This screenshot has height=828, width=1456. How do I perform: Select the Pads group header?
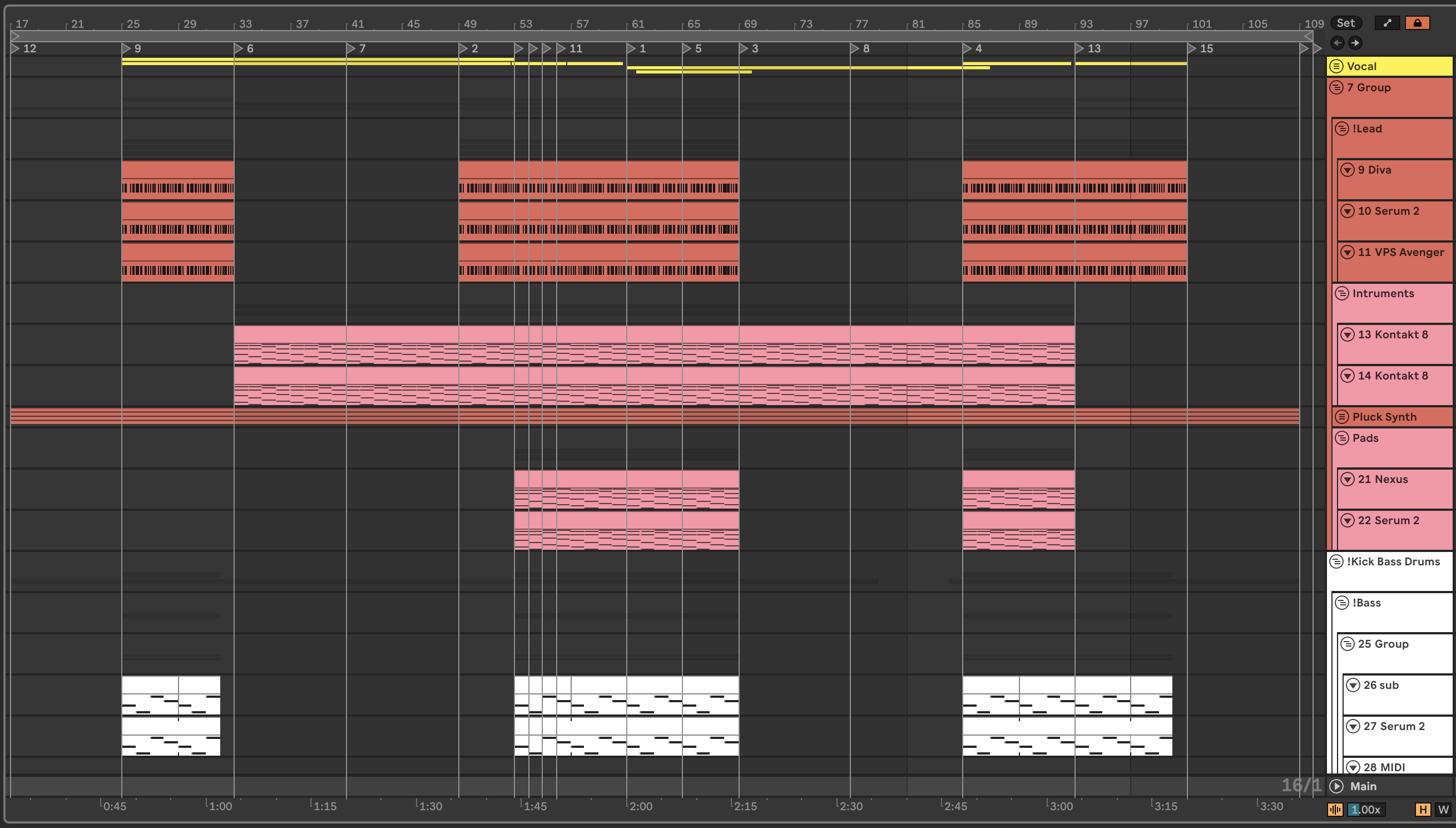[x=1365, y=438]
